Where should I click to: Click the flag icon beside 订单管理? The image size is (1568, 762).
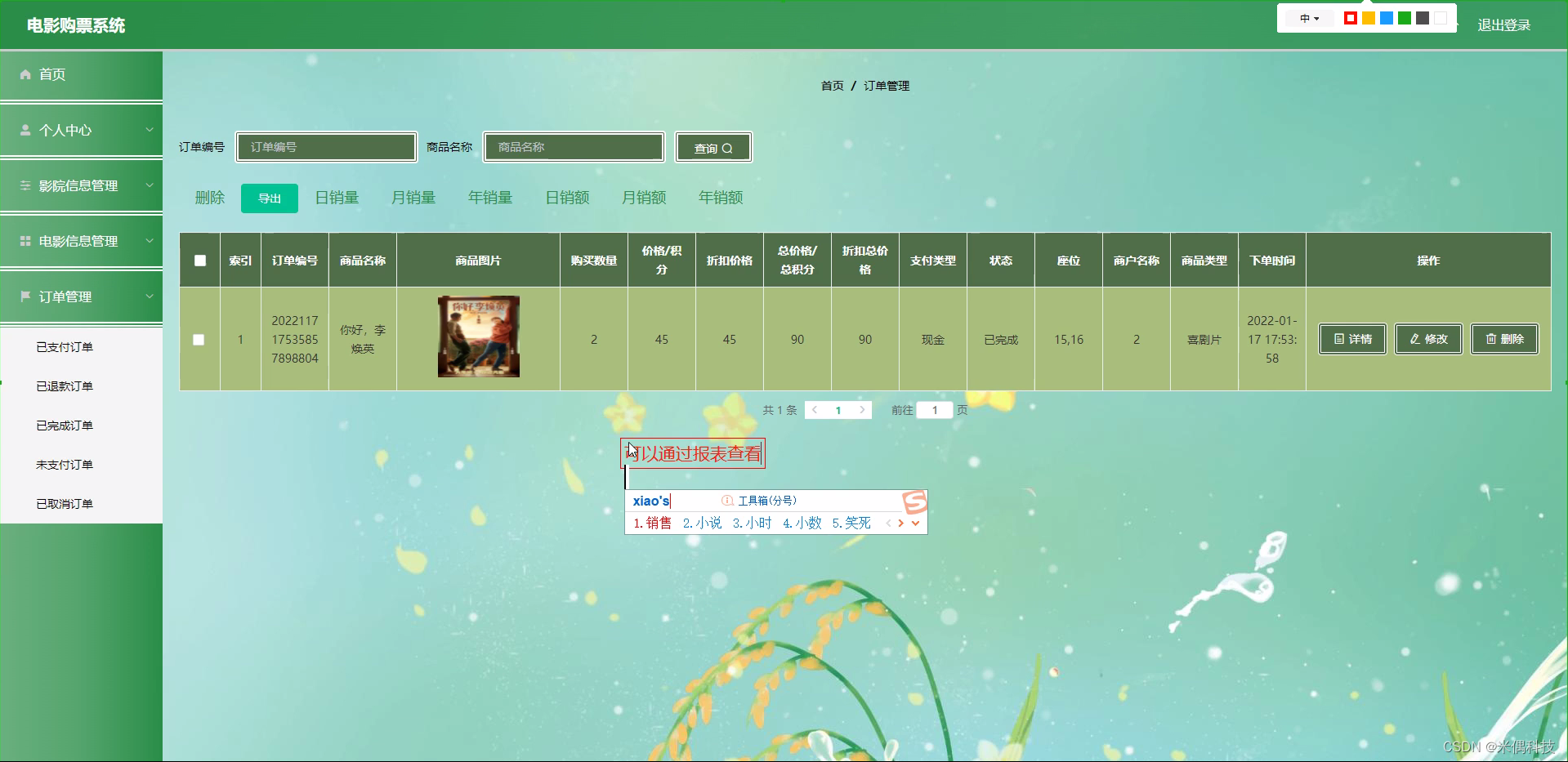tap(25, 296)
